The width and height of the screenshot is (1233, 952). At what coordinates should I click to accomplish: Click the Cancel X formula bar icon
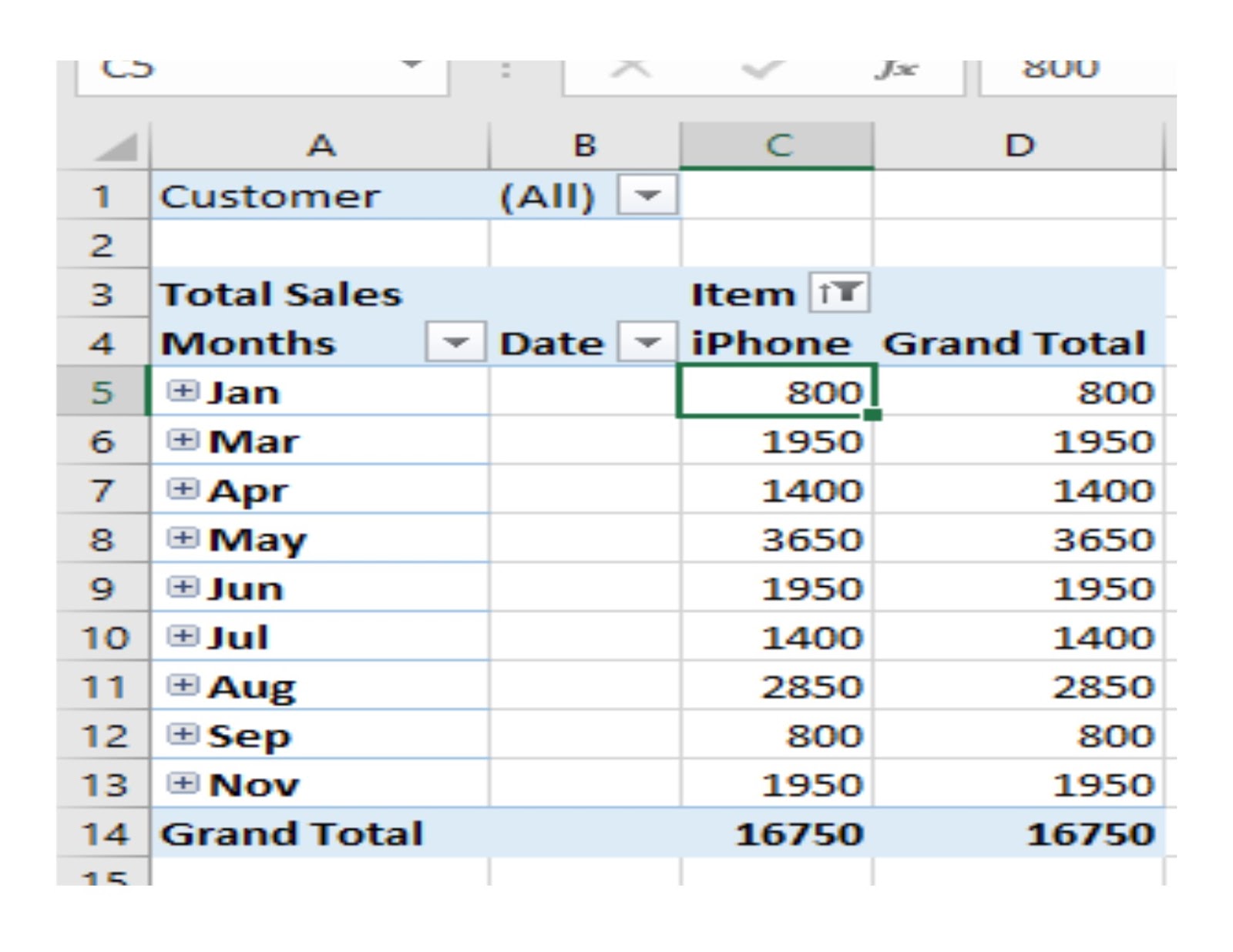point(630,69)
